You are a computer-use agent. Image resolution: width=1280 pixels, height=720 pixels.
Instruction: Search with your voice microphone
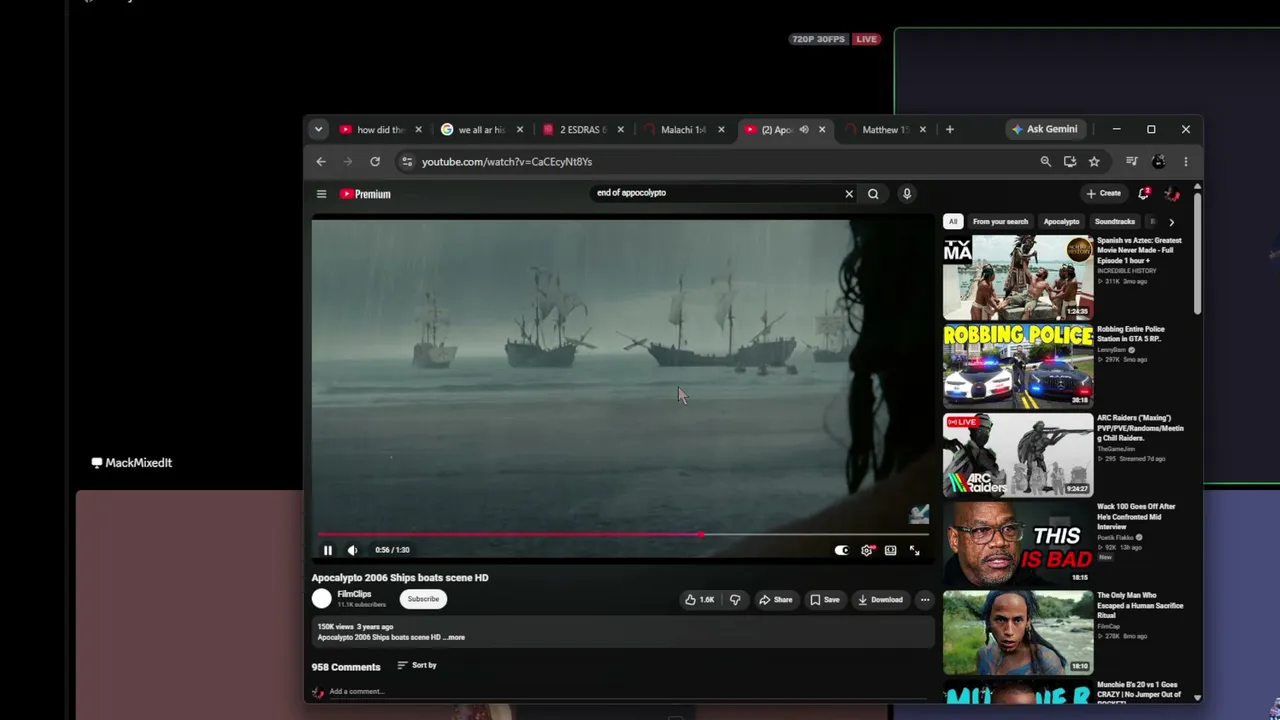907,194
